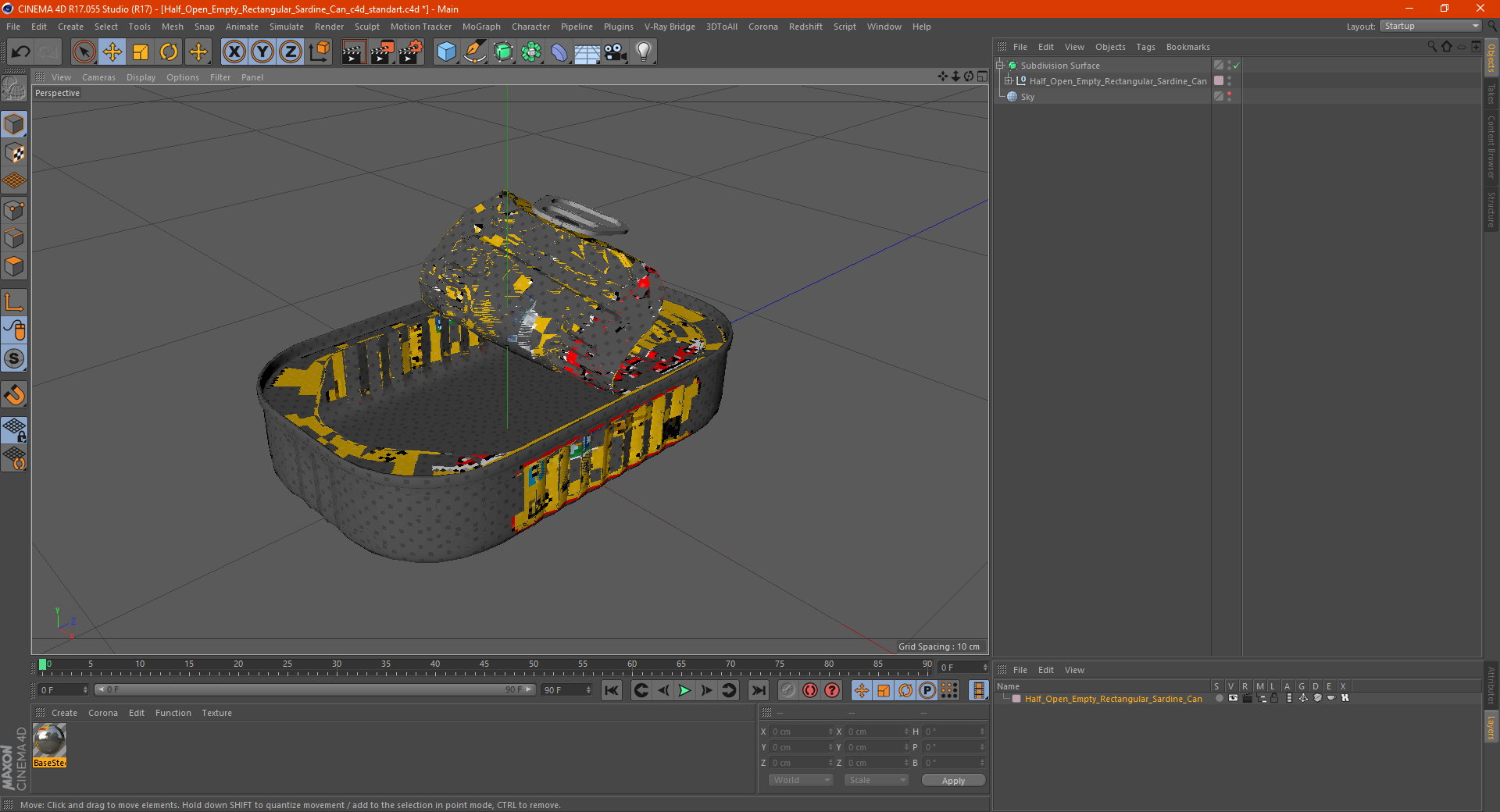
Task: Toggle Subdivision Surface enabled checkmark
Action: 1237,66
